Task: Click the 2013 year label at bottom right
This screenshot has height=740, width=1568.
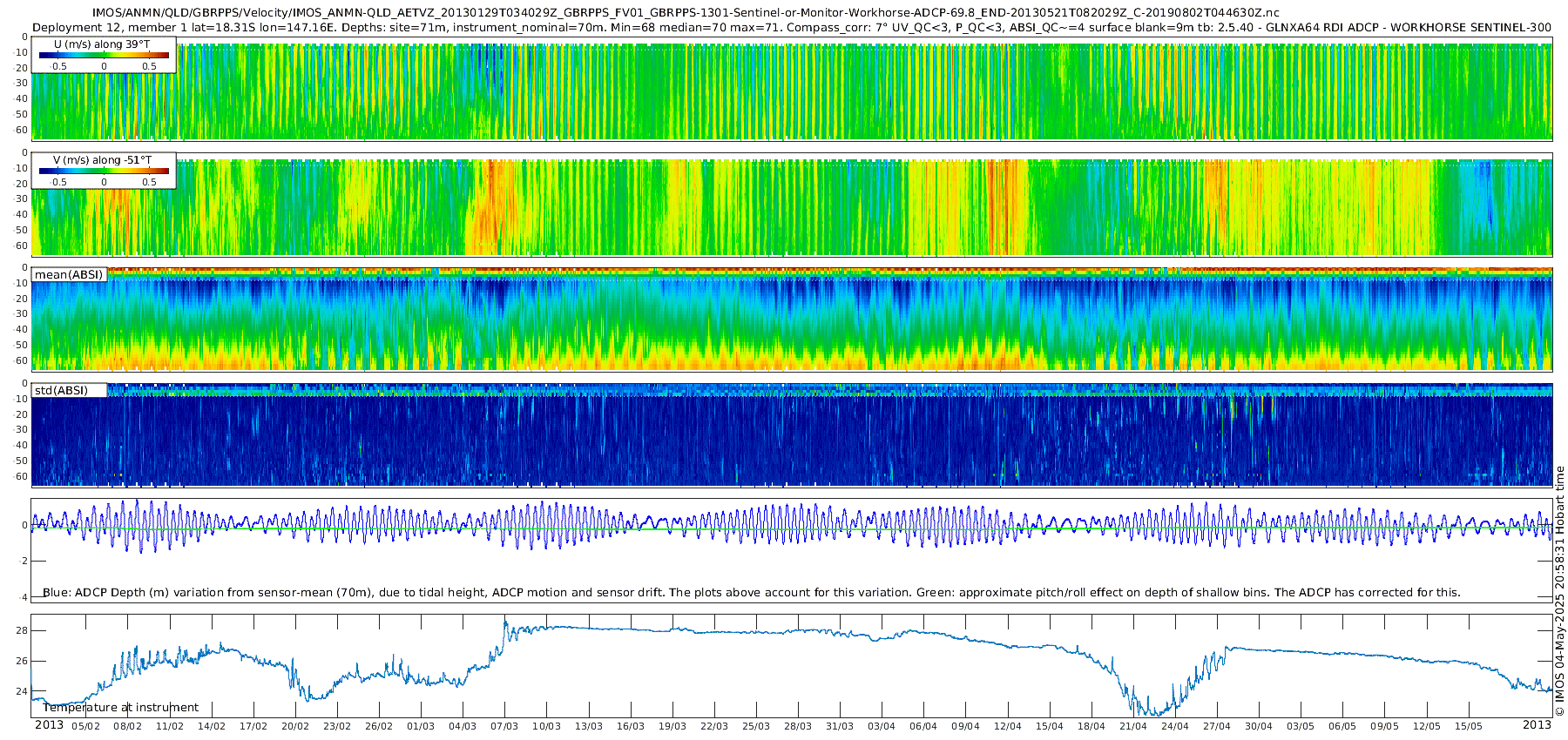Action: 1537,725
